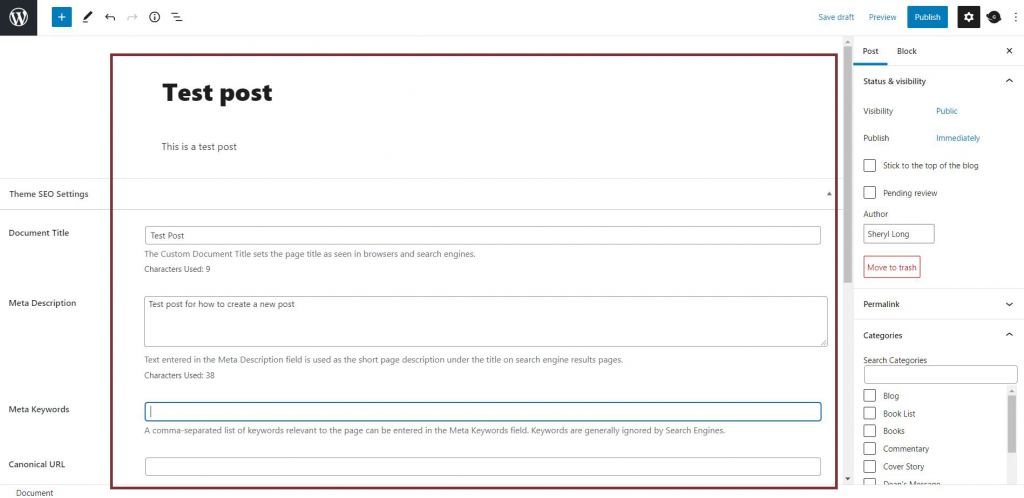This screenshot has height=498, width=1024.
Task: Open the Details info icon
Action: (x=154, y=17)
